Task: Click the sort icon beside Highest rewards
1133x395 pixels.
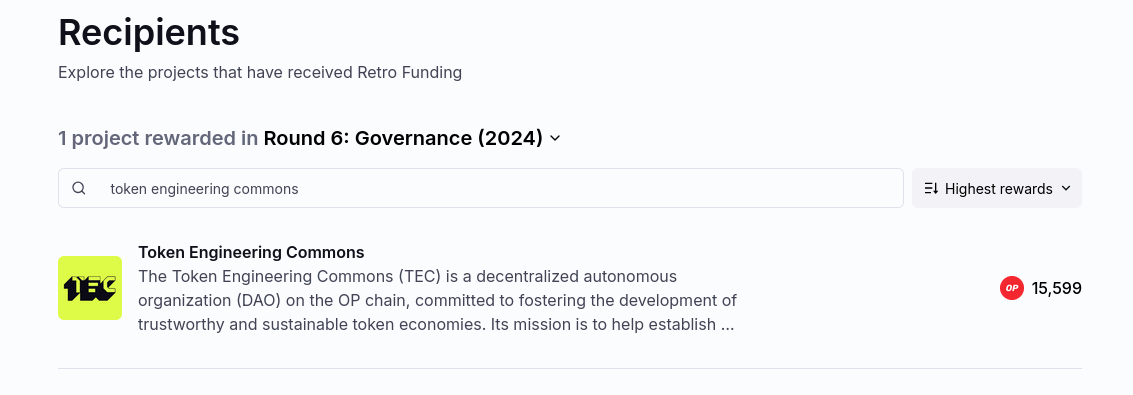Action: 931,188
